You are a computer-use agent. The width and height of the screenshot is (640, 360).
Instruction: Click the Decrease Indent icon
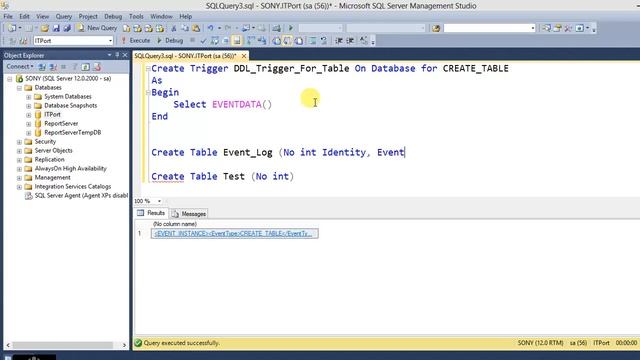(339, 40)
